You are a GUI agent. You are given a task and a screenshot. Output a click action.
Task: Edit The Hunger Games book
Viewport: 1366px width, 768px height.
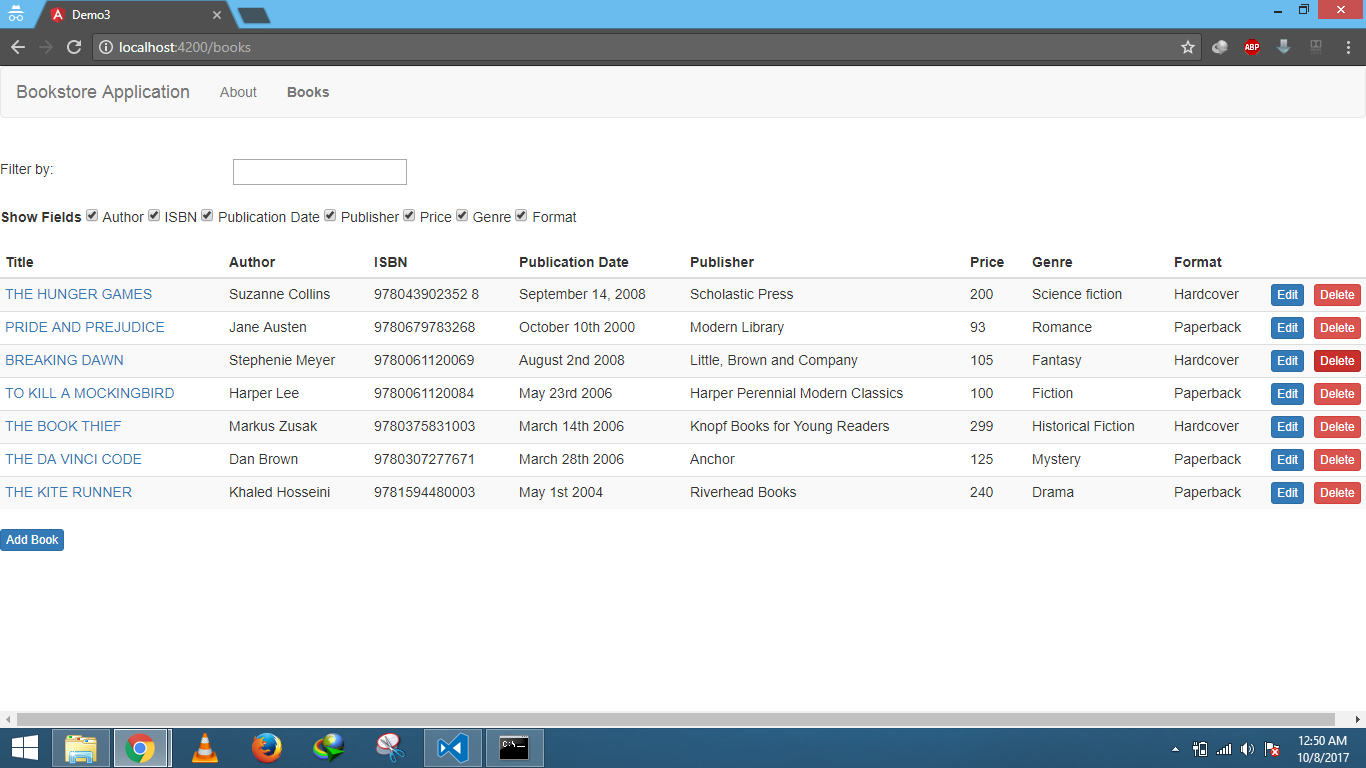1287,295
